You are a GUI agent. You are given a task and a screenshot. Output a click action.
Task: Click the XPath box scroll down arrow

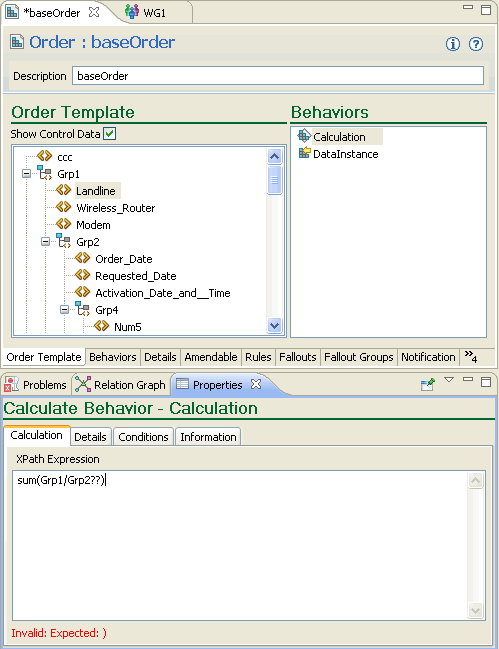tap(475, 610)
